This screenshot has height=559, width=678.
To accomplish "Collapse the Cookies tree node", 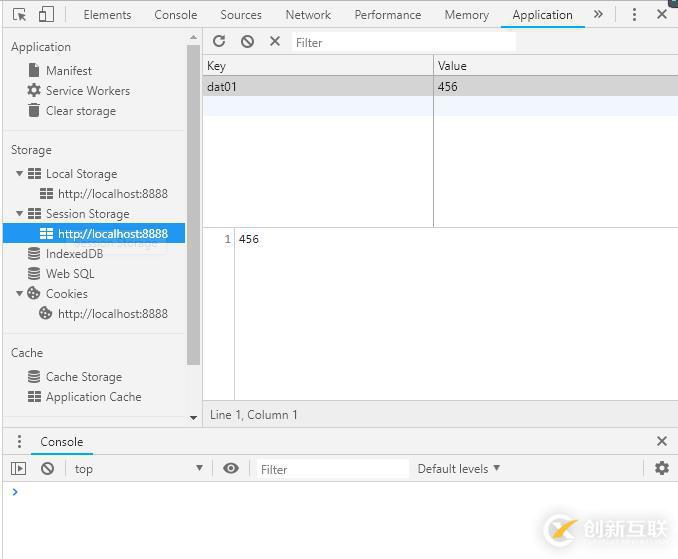I will pos(19,294).
